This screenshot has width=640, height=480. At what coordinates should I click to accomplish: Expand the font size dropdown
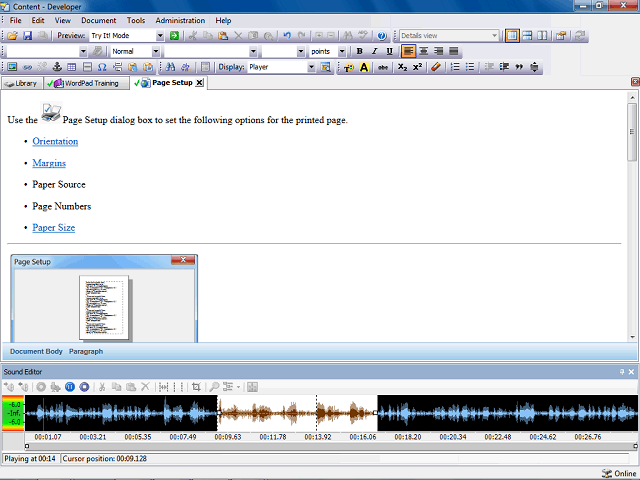[301, 51]
